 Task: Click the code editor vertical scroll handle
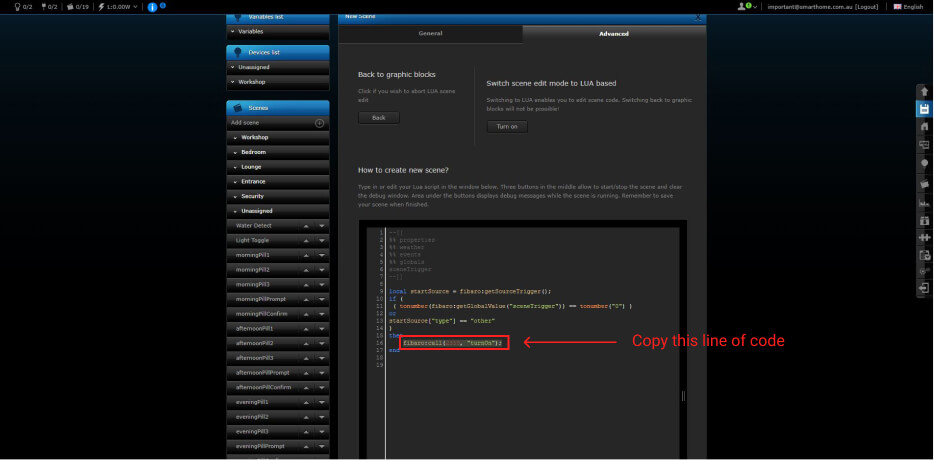click(683, 396)
